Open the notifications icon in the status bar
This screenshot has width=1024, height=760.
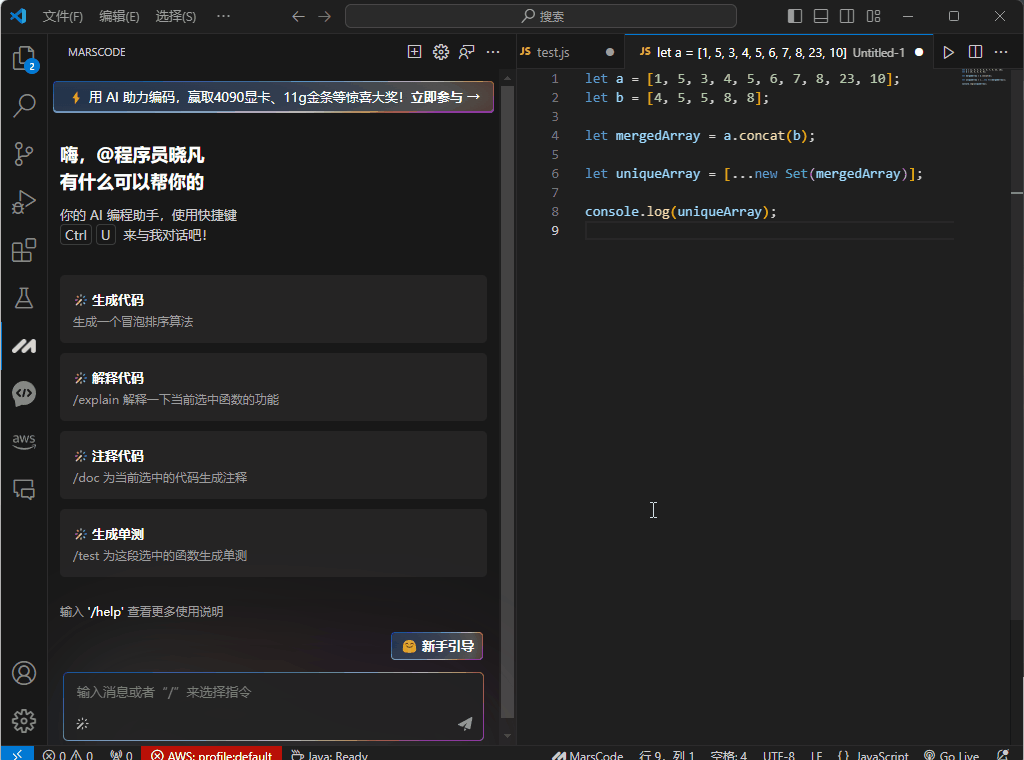point(1004,755)
